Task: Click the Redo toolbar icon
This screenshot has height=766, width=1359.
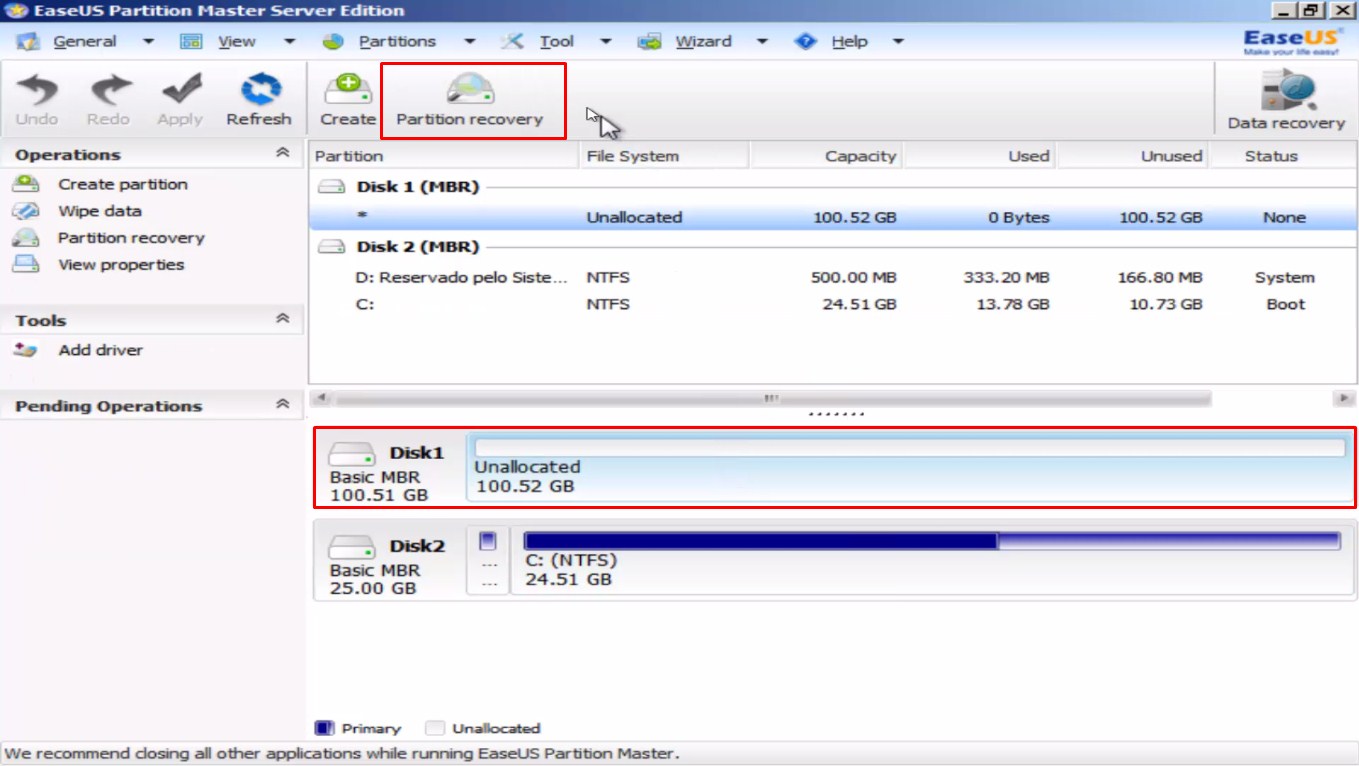Action: click(x=108, y=98)
